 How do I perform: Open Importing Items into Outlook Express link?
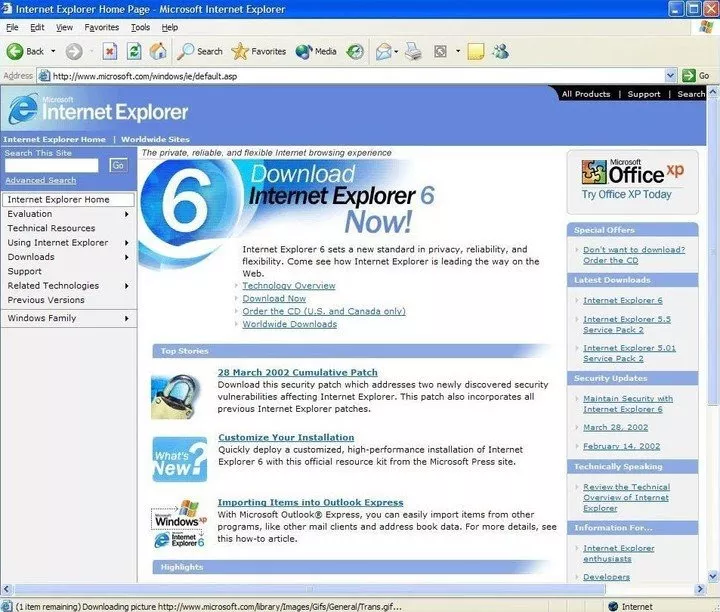pyautogui.click(x=310, y=503)
